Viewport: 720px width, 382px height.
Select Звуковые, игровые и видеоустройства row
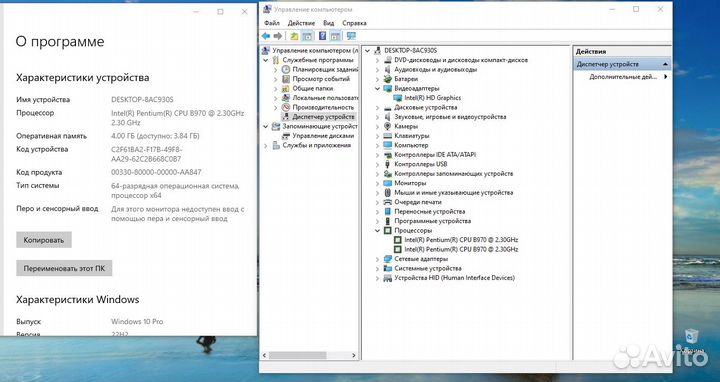coord(450,117)
